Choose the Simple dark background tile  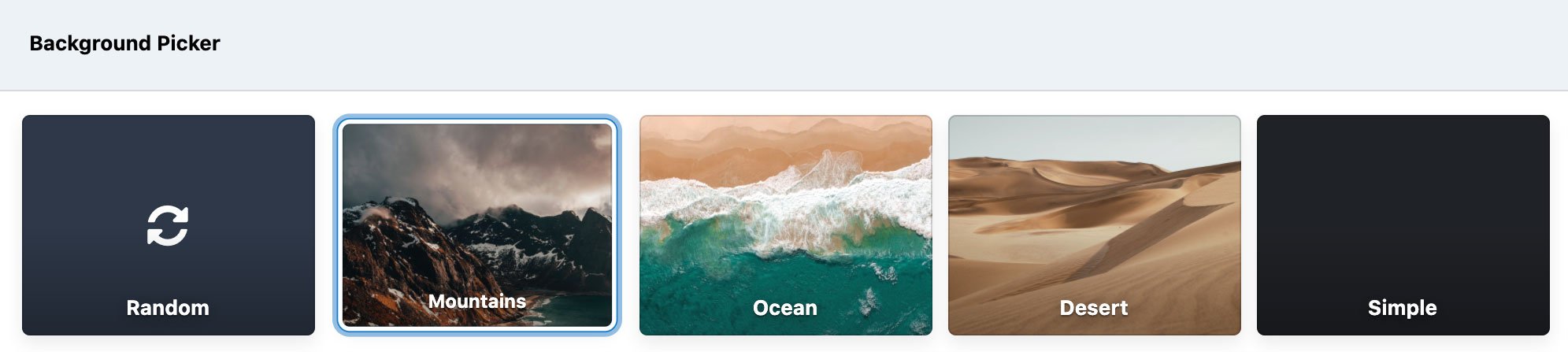(x=1403, y=225)
